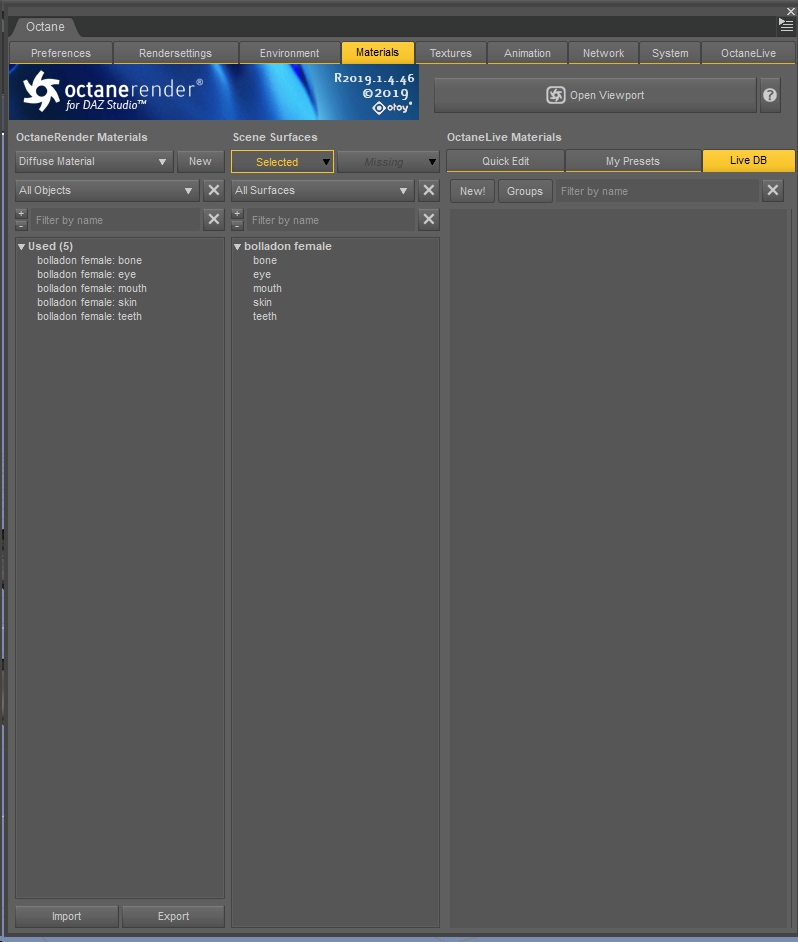Click the Import button
Screen dimensions: 798x942
click(x=67, y=916)
